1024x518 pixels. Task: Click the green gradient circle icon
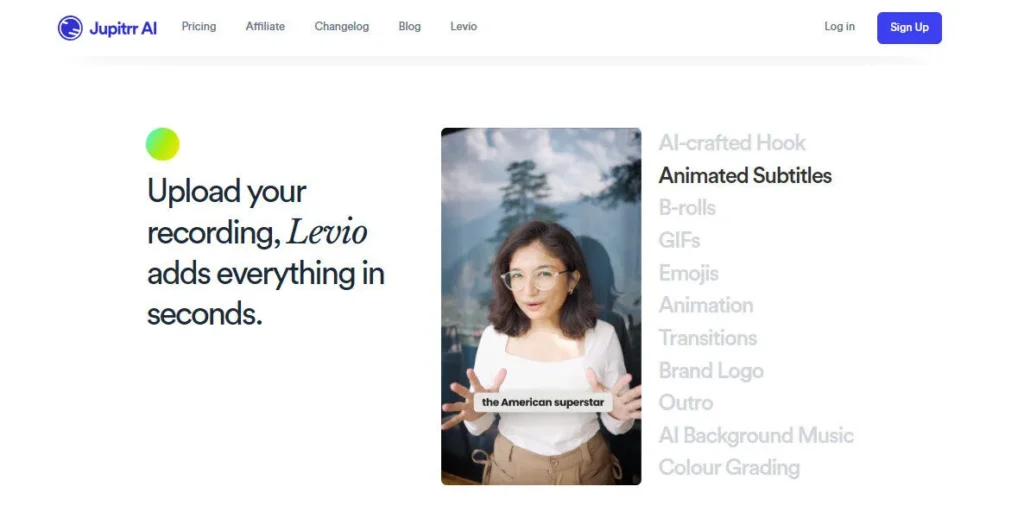[163, 144]
